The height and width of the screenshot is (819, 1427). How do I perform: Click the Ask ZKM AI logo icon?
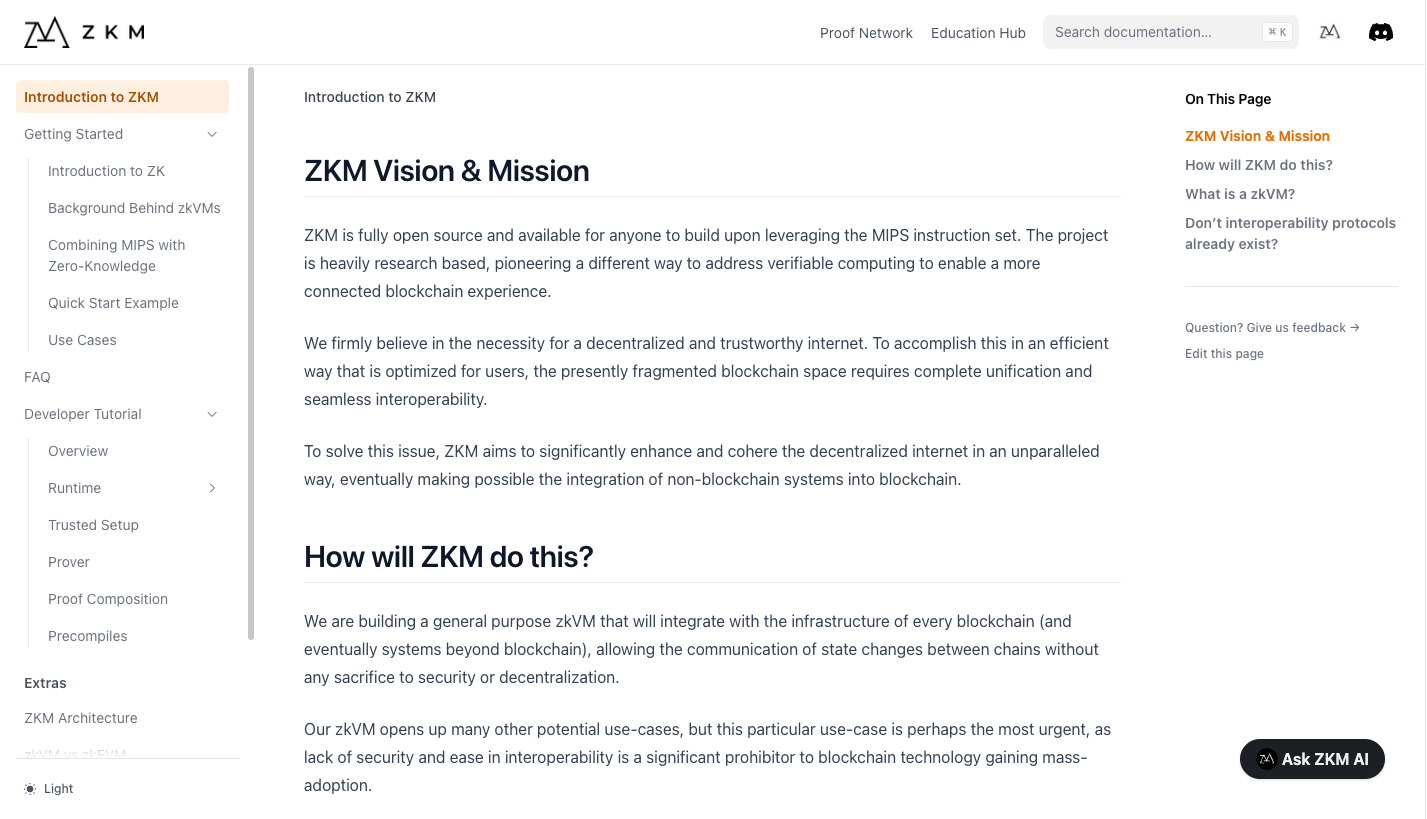[1266, 759]
